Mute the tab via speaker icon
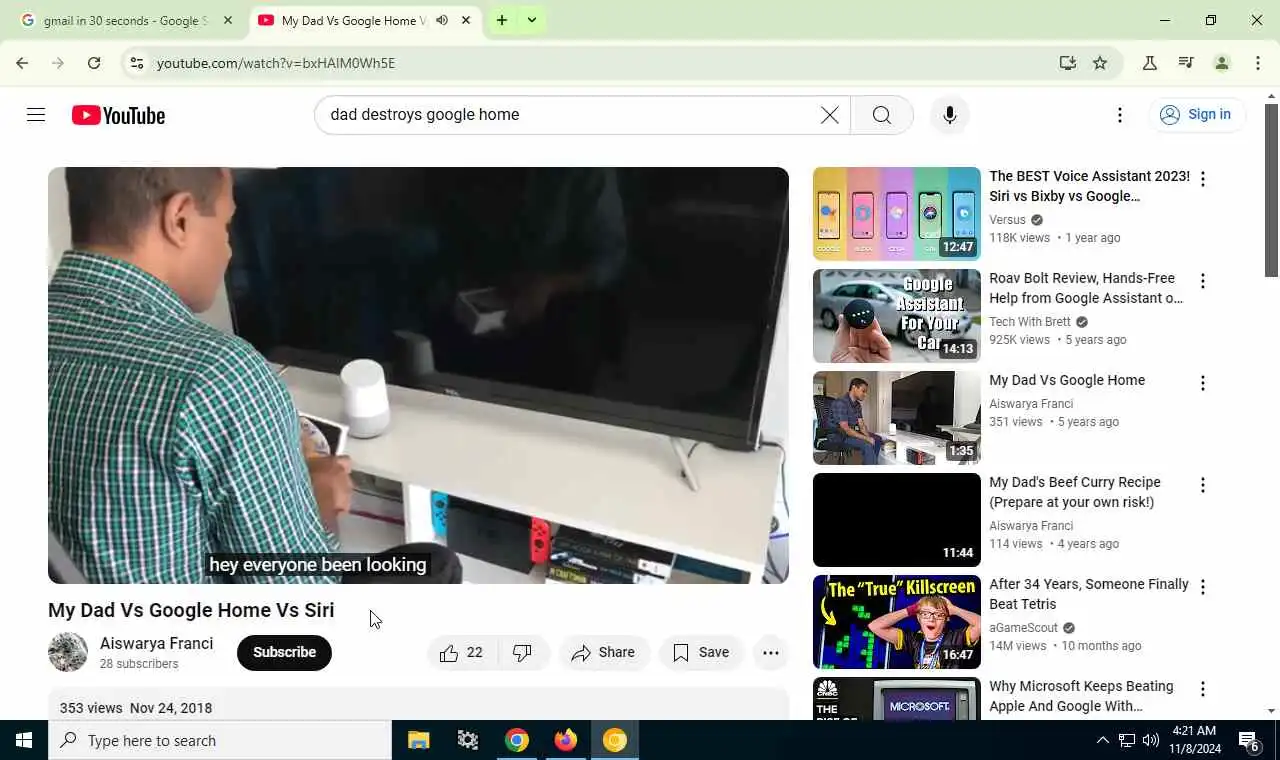1280x760 pixels. pyautogui.click(x=441, y=20)
